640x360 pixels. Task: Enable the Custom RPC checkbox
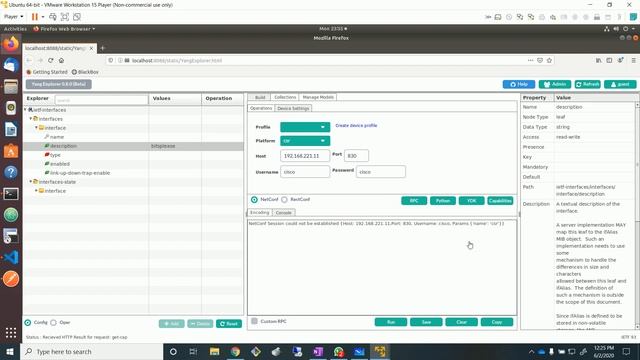(x=254, y=321)
